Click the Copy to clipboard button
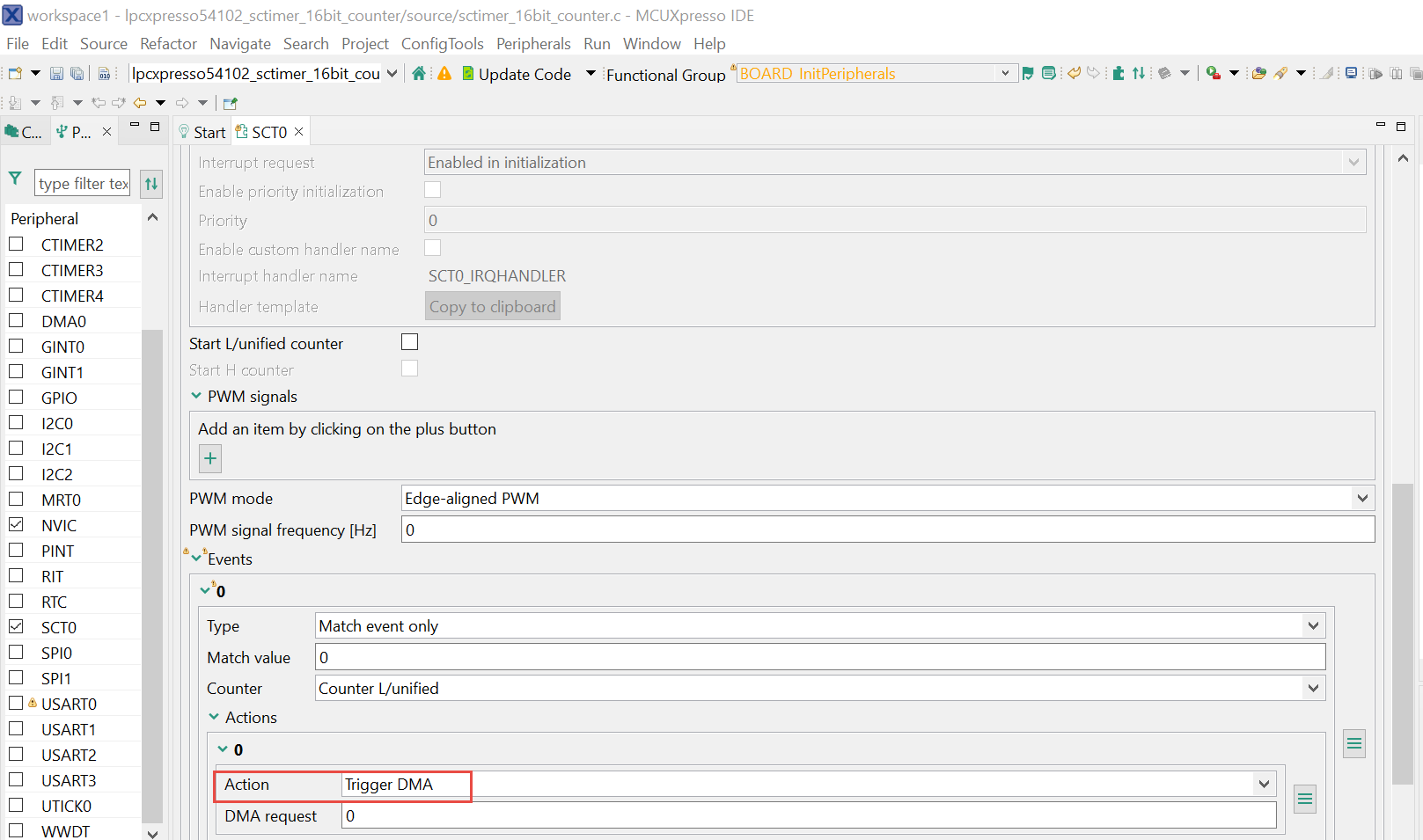 coord(492,306)
